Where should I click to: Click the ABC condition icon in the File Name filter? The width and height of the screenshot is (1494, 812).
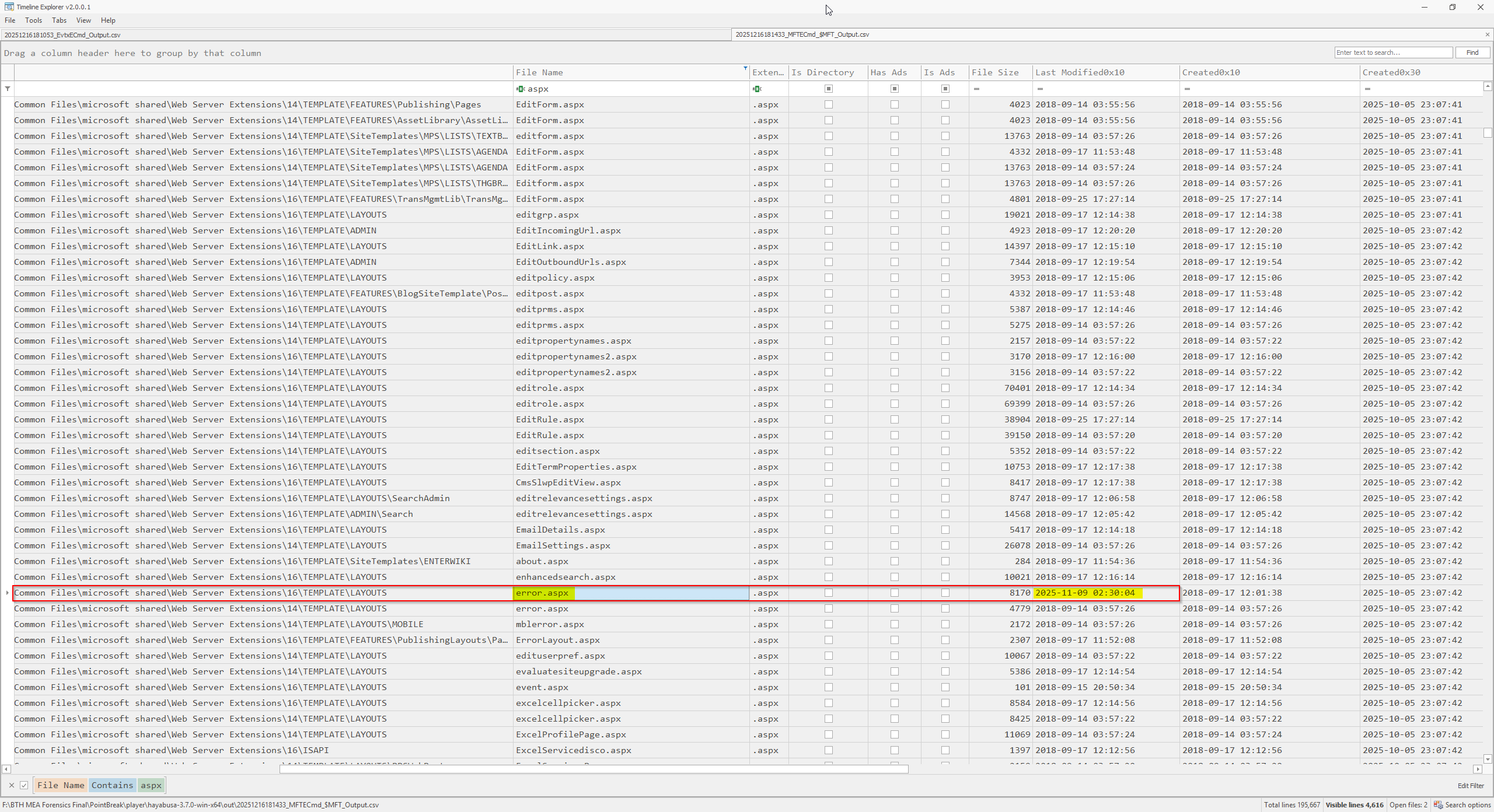[x=520, y=89]
